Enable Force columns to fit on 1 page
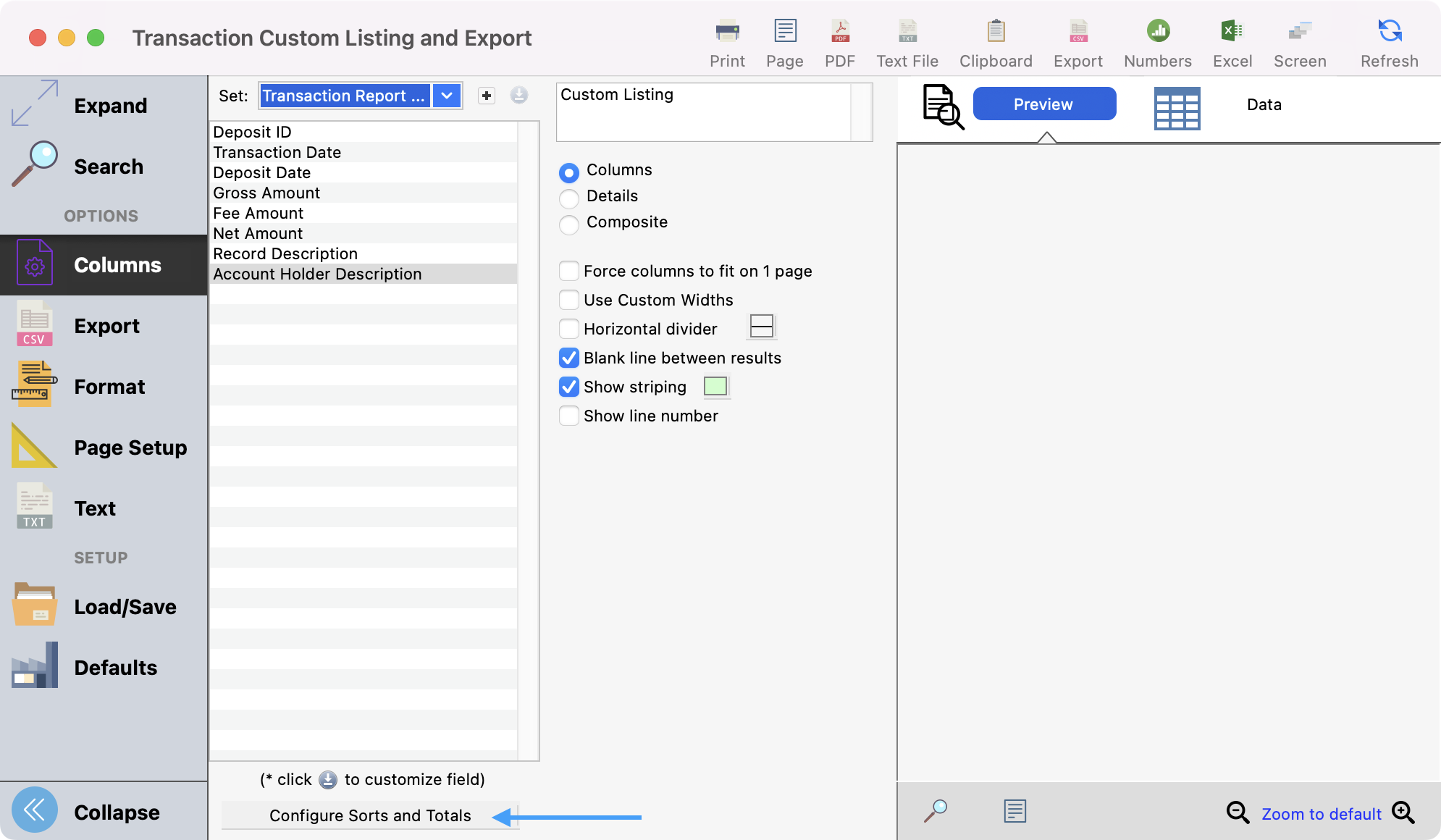Image resolution: width=1441 pixels, height=840 pixels. point(569,271)
